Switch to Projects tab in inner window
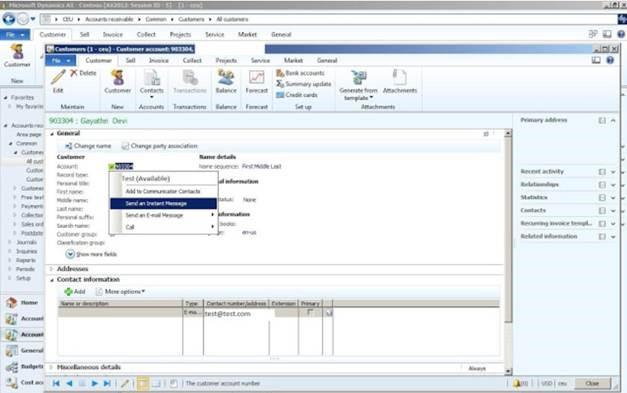This screenshot has height=393, width=627. (x=226, y=60)
